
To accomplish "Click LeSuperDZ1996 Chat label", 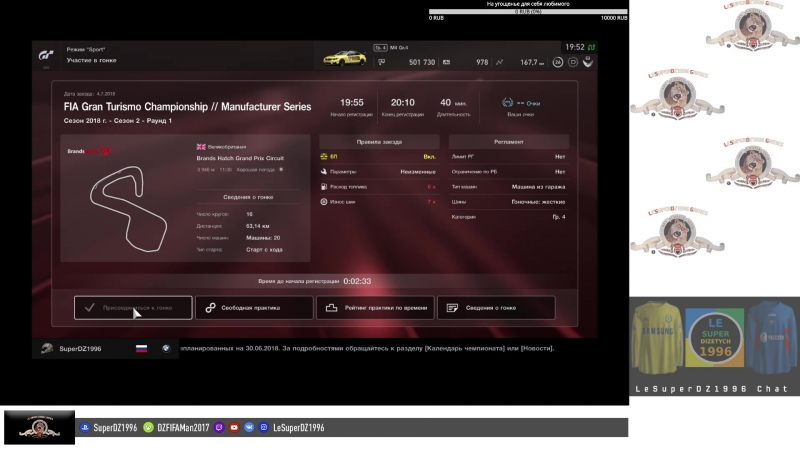I will tap(712, 389).
